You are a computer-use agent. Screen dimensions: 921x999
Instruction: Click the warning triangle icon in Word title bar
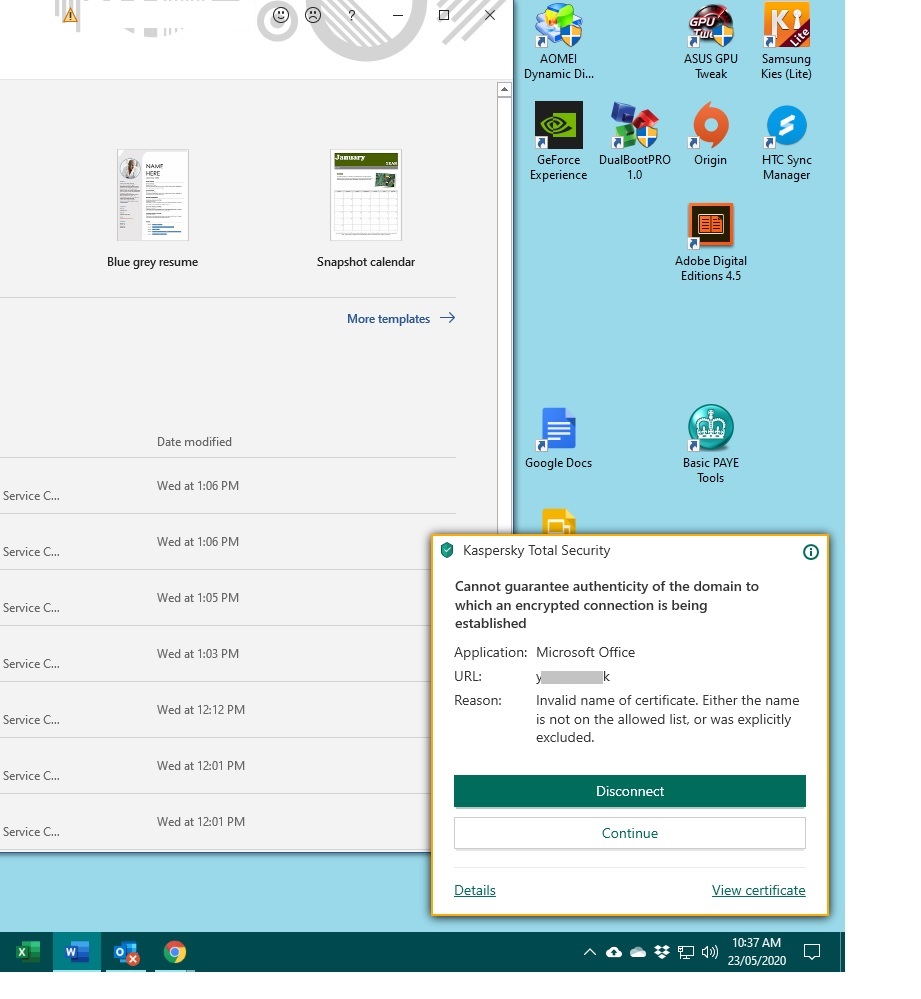coord(70,15)
